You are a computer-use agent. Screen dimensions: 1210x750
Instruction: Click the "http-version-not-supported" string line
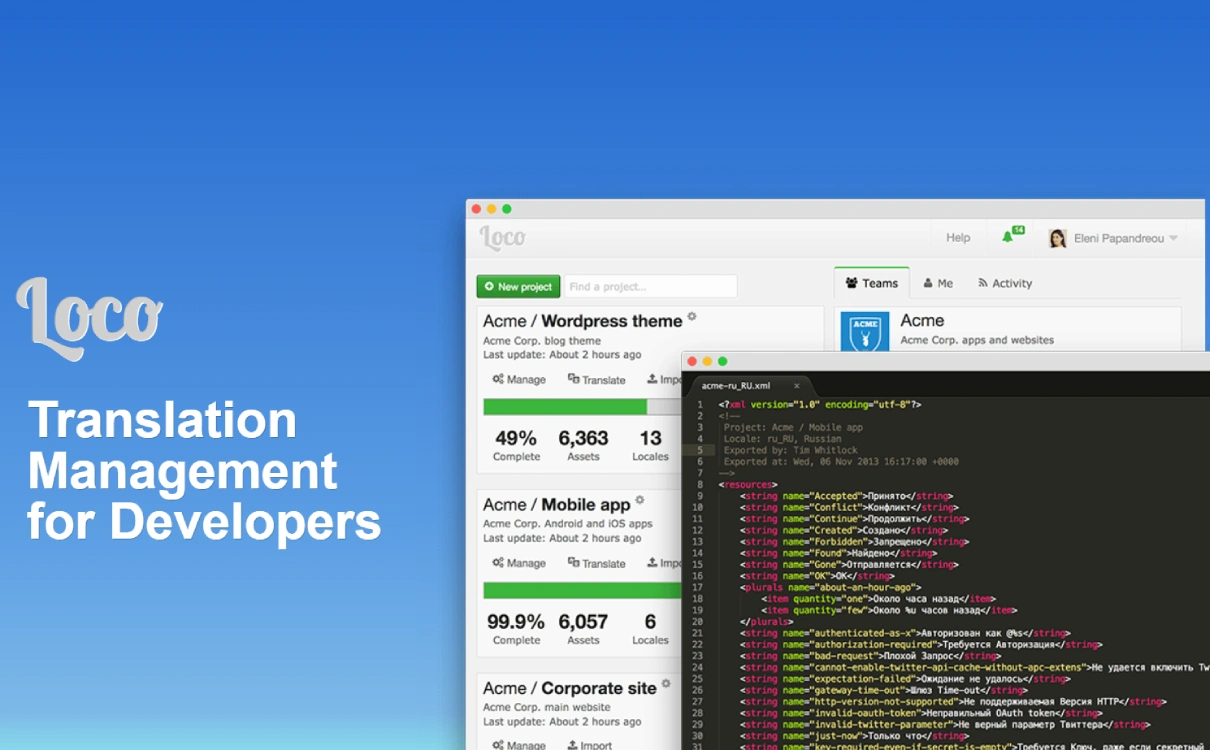(952, 702)
